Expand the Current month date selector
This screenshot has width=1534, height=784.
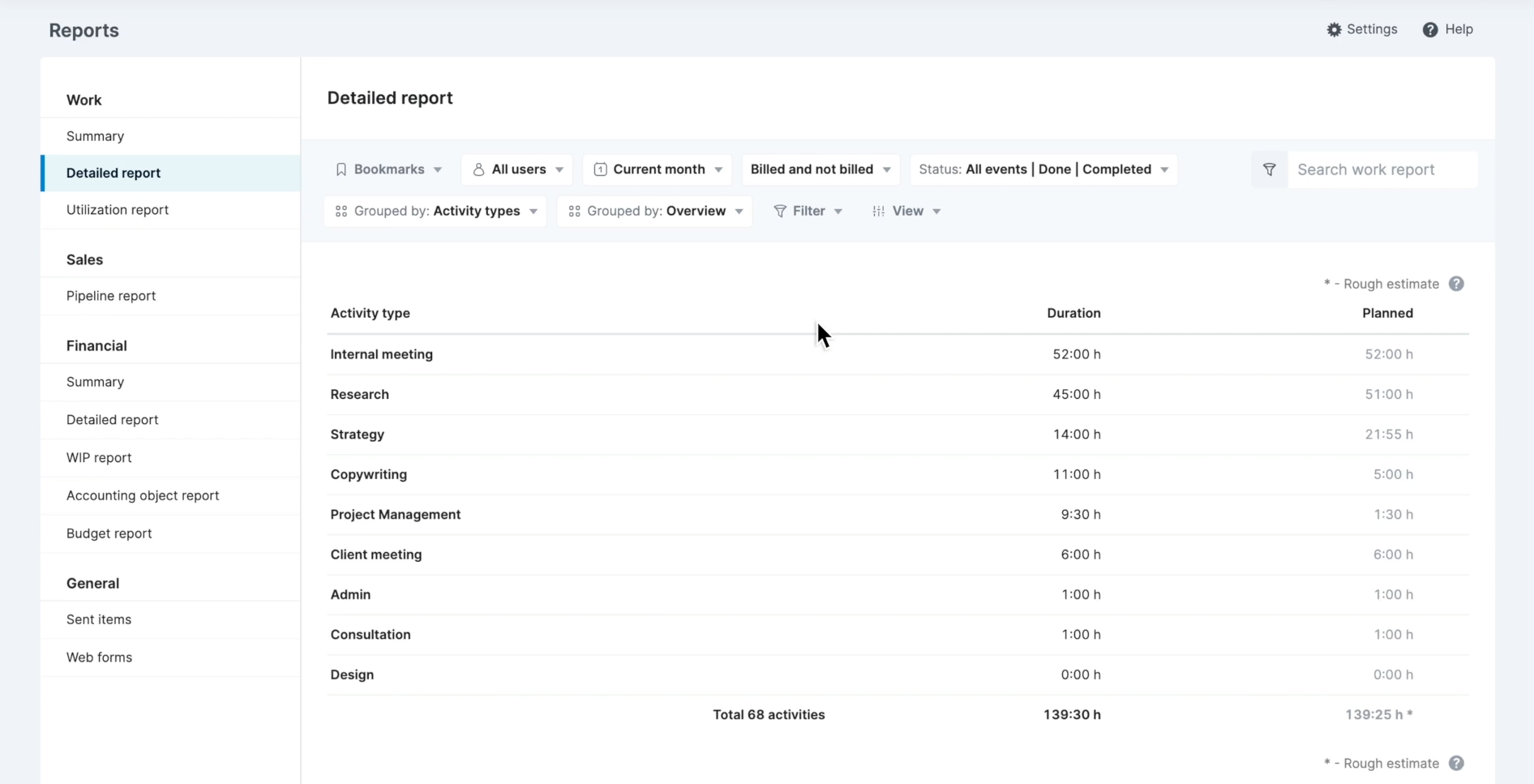(x=658, y=169)
